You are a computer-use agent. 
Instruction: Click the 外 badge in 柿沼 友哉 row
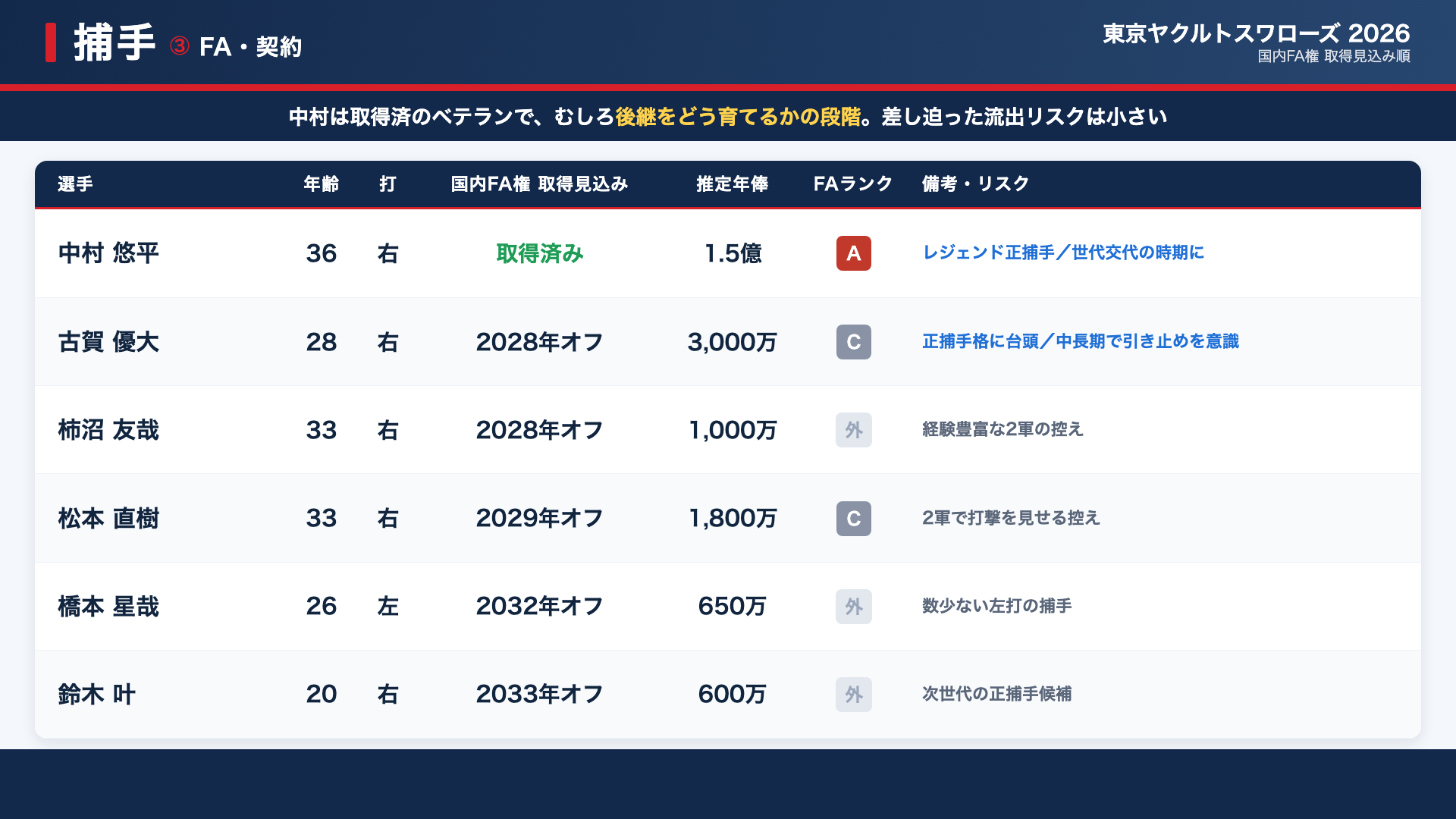(853, 430)
